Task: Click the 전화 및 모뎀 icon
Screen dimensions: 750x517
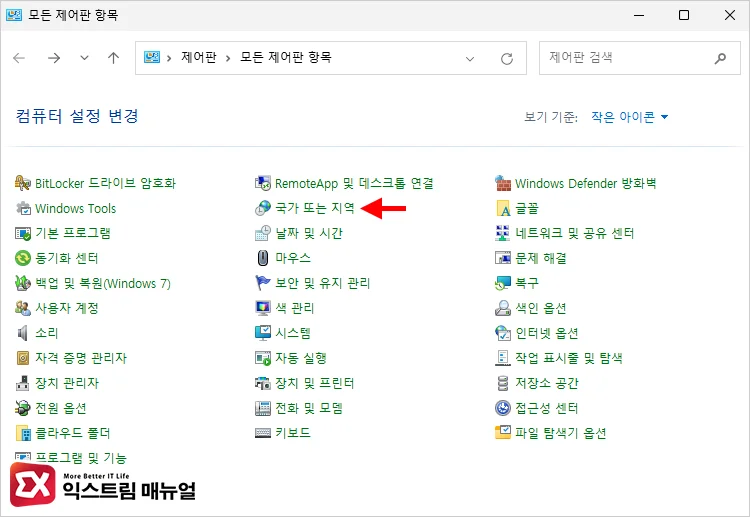Action: [x=263, y=408]
